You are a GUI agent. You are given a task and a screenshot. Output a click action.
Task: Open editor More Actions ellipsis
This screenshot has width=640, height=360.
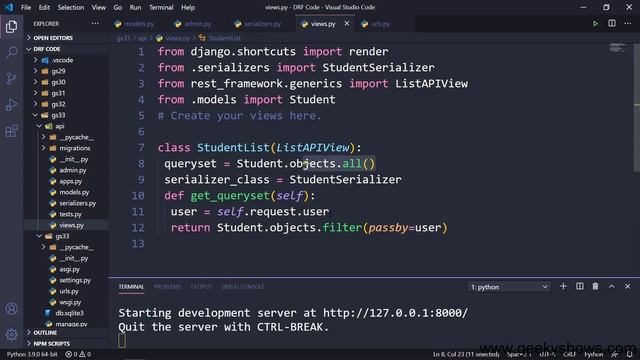tap(628, 24)
